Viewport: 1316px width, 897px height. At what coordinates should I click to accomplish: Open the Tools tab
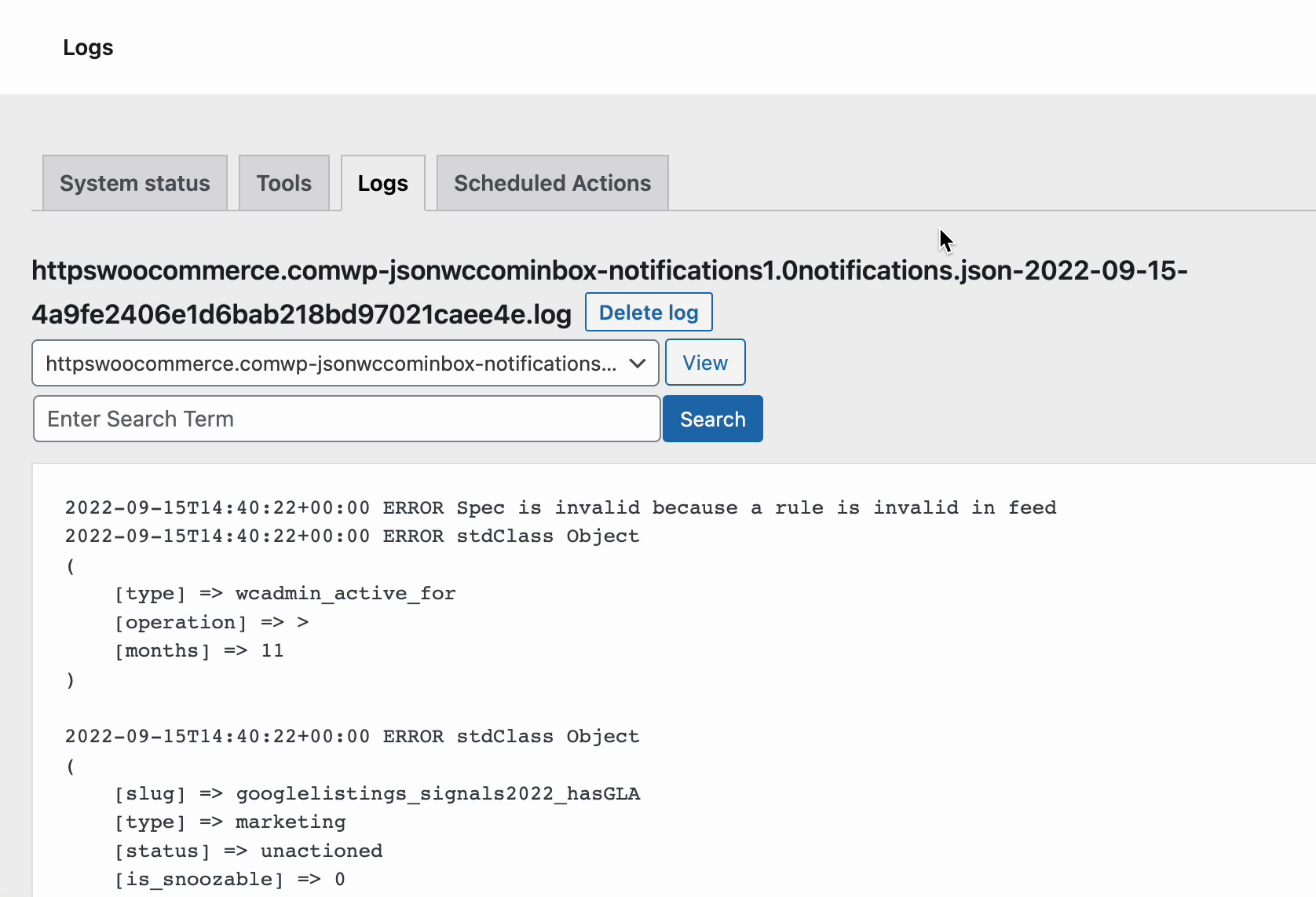tap(283, 182)
